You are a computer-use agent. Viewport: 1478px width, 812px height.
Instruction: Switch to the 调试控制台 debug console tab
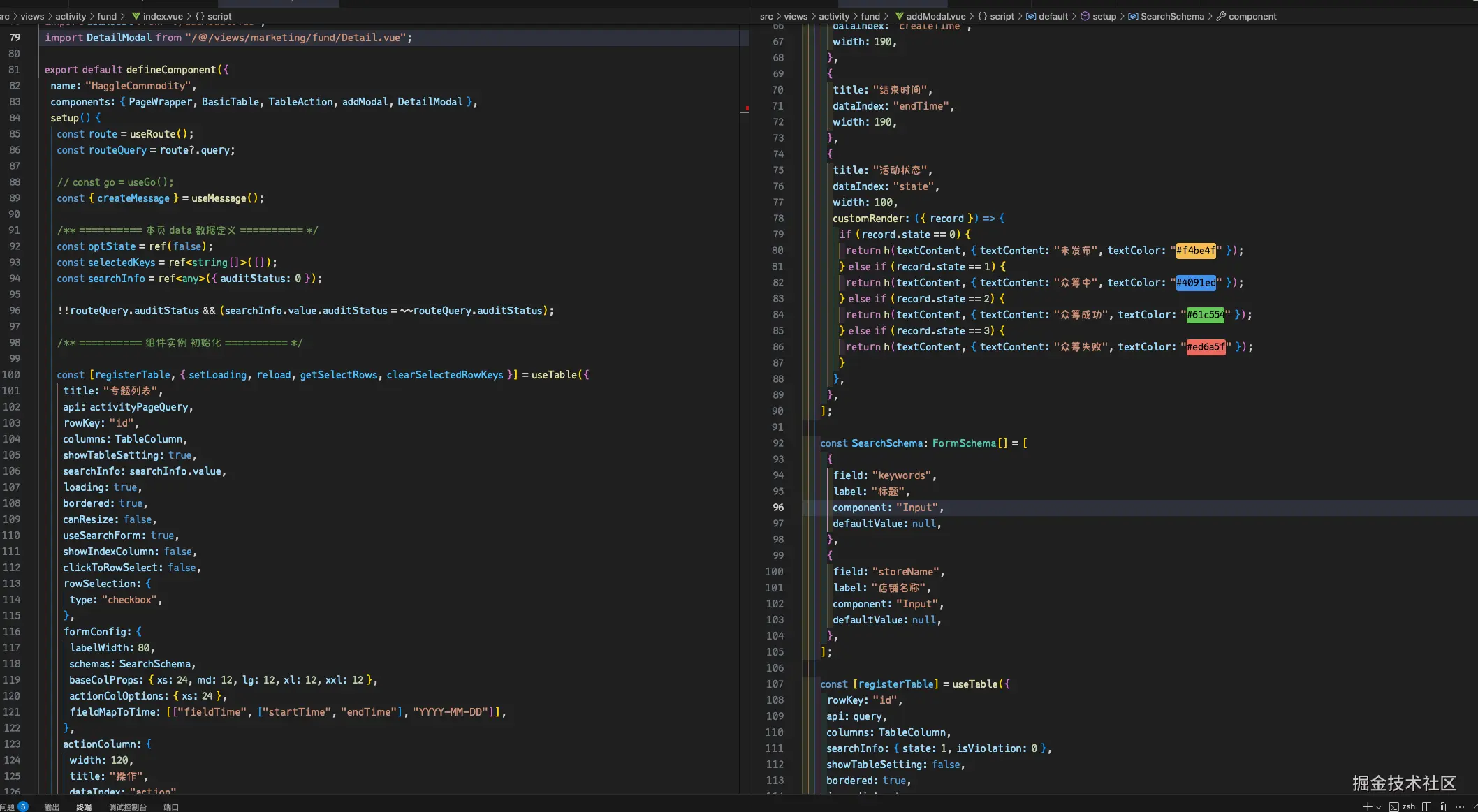(x=127, y=806)
